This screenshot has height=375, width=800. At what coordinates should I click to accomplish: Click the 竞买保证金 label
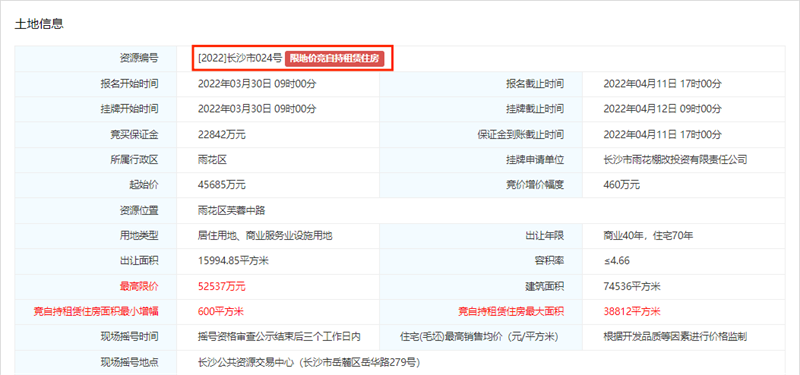tap(134, 135)
